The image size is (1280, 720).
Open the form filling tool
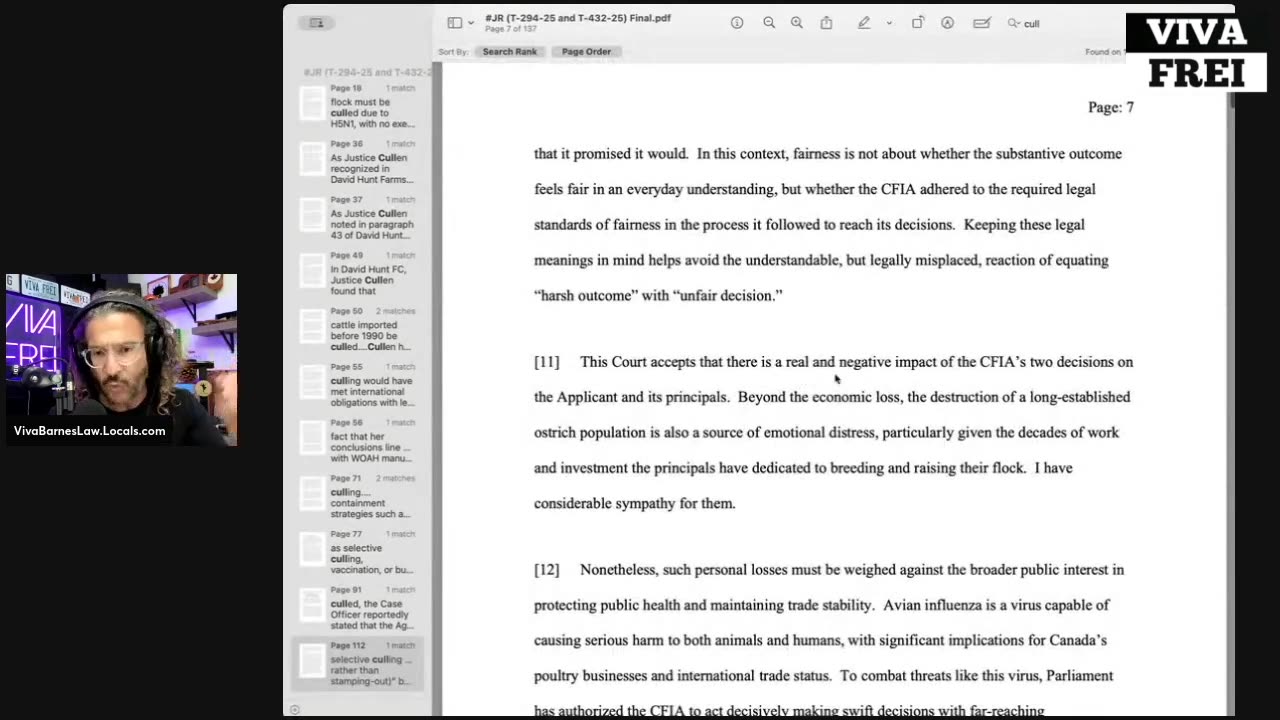[982, 23]
